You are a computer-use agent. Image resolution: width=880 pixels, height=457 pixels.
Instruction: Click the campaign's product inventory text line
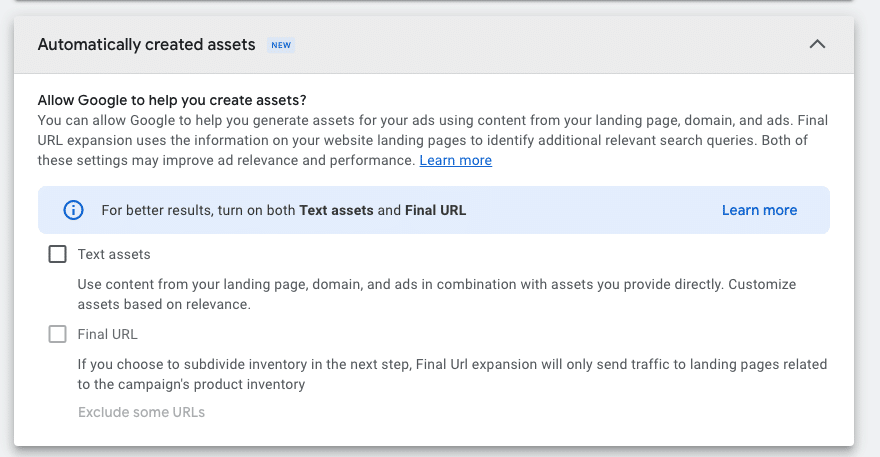point(191,385)
